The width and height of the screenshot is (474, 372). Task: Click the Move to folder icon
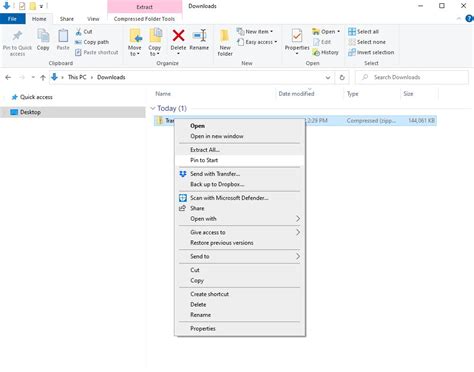(135, 36)
